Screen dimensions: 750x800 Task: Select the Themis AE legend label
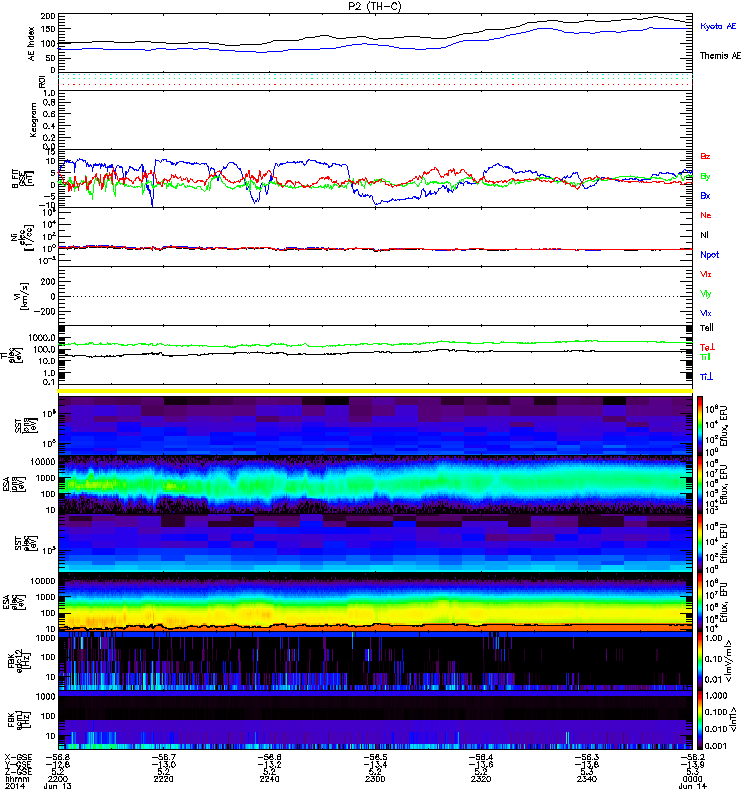click(x=720, y=56)
